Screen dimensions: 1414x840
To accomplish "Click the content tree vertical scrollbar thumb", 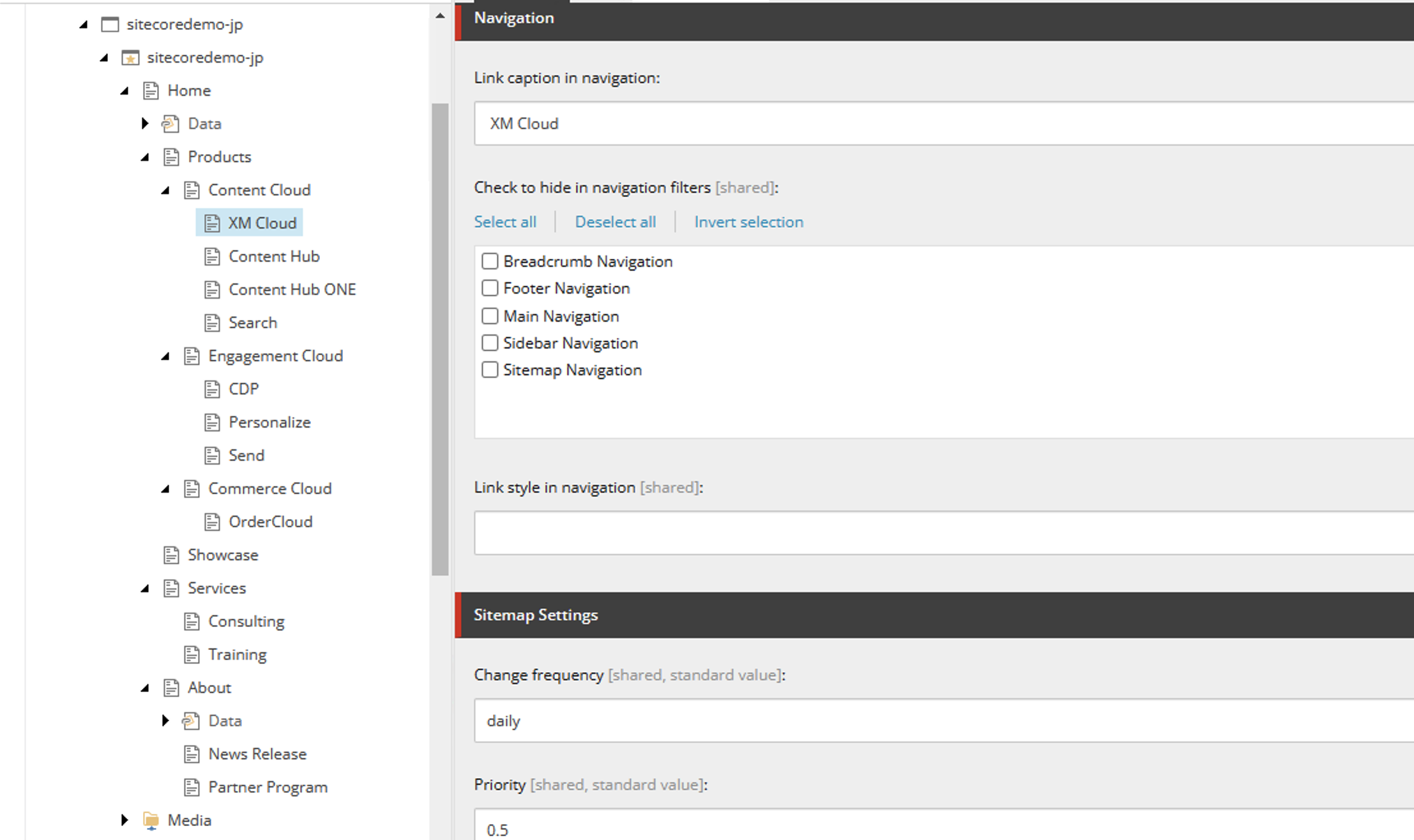I will [440, 340].
